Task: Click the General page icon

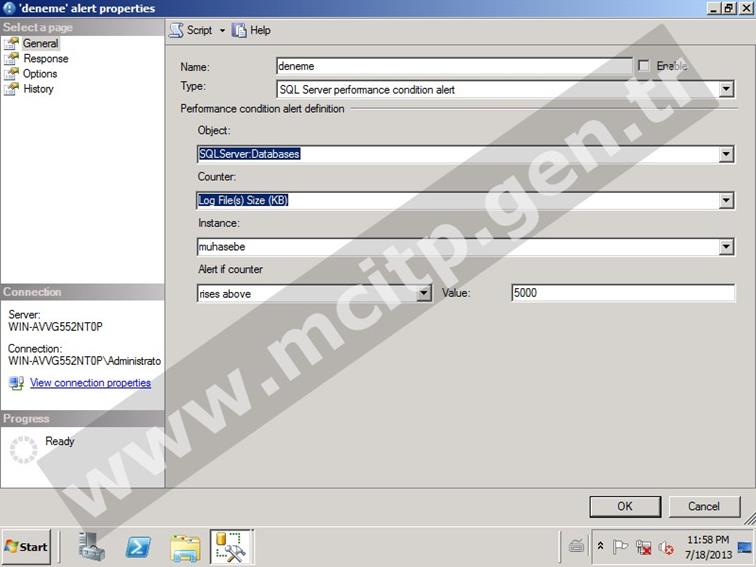Action: coord(11,43)
